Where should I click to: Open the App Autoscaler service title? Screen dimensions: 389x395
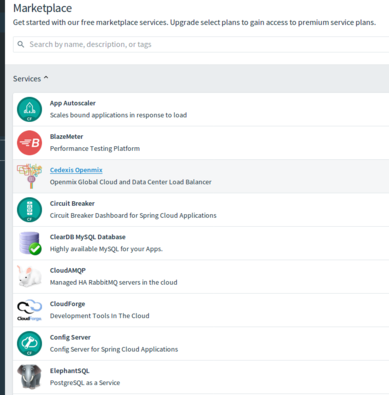[73, 103]
